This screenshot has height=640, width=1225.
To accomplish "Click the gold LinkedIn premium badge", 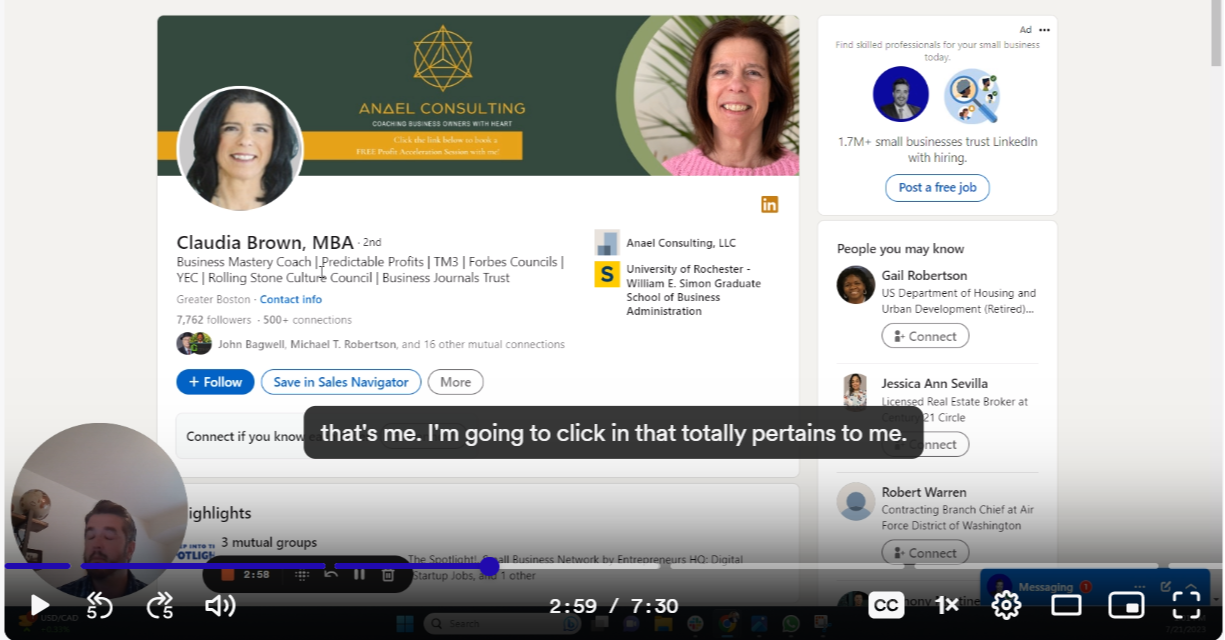I will (x=769, y=204).
